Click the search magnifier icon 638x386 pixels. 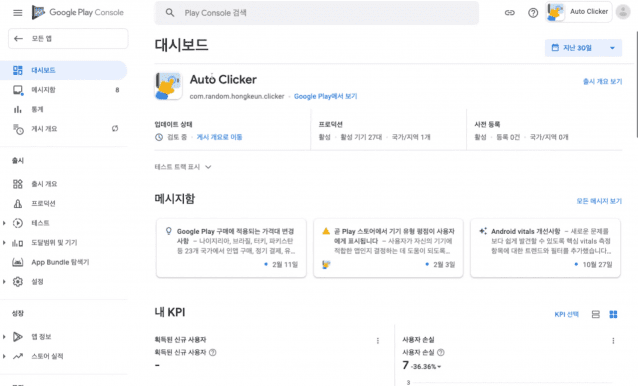(x=170, y=13)
